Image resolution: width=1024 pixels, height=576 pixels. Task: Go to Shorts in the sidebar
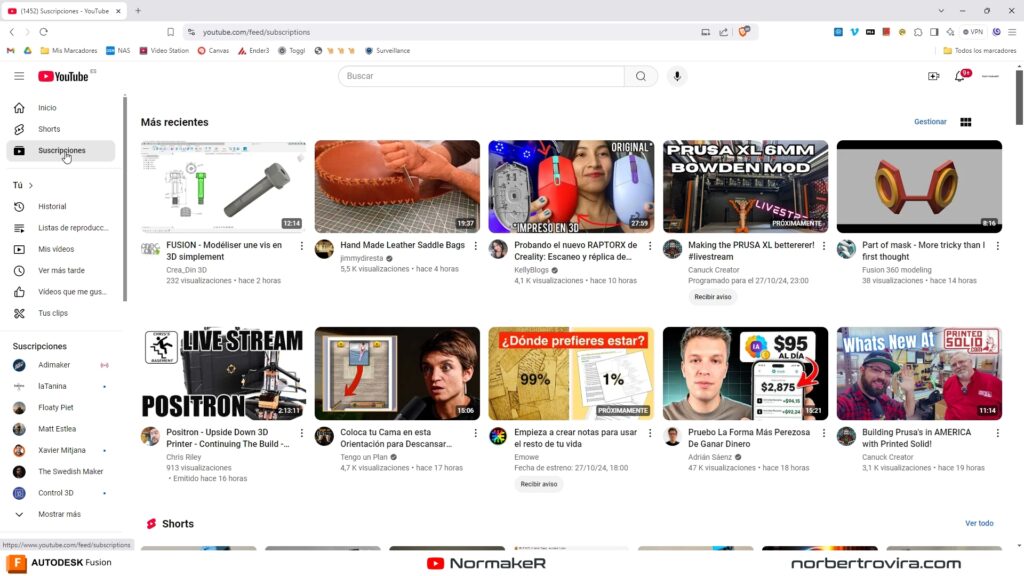tap(49, 129)
